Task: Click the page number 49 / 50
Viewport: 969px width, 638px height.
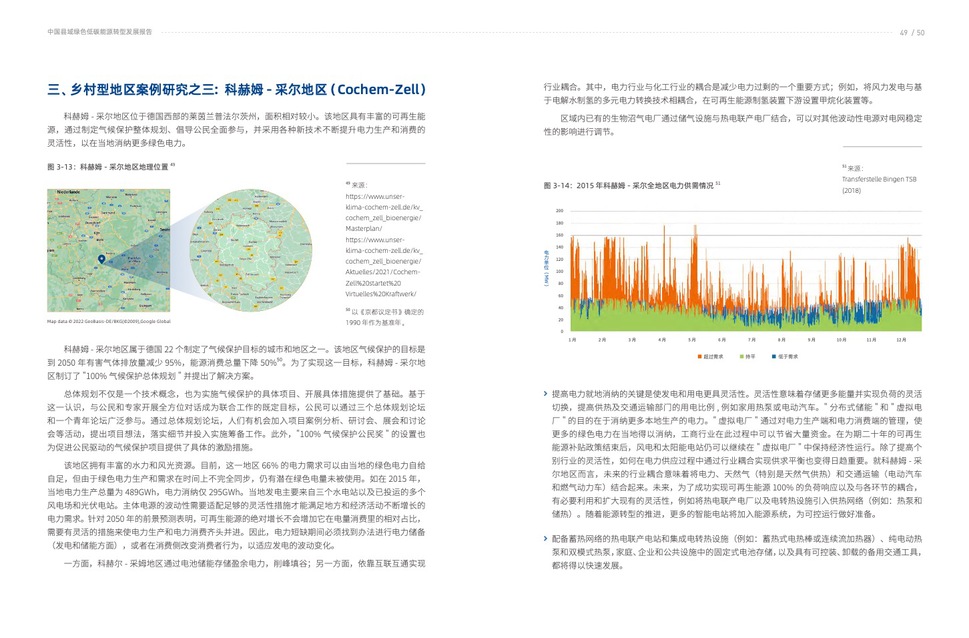Action: tap(912, 32)
